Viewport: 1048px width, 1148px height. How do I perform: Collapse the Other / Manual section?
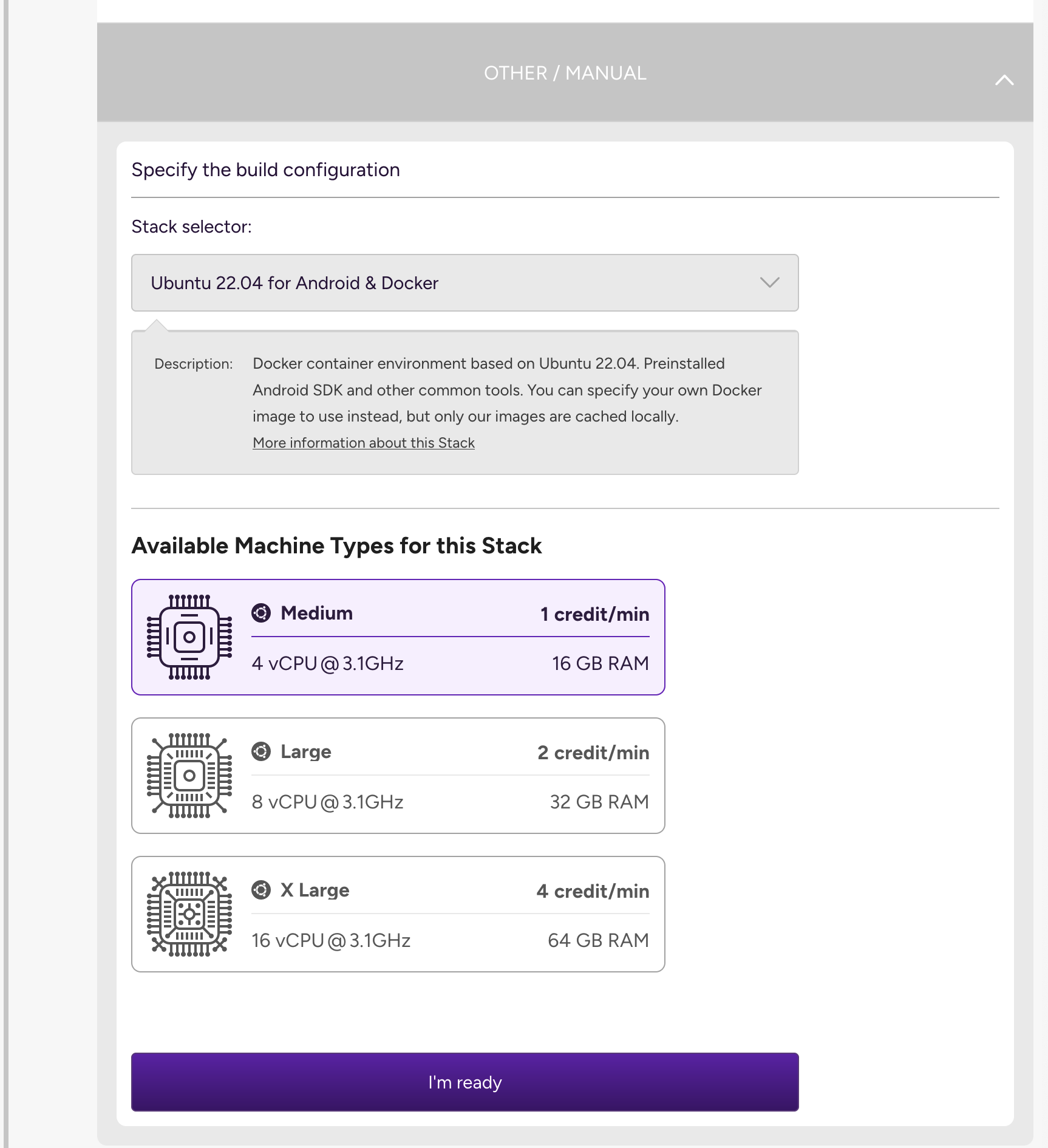point(1004,80)
